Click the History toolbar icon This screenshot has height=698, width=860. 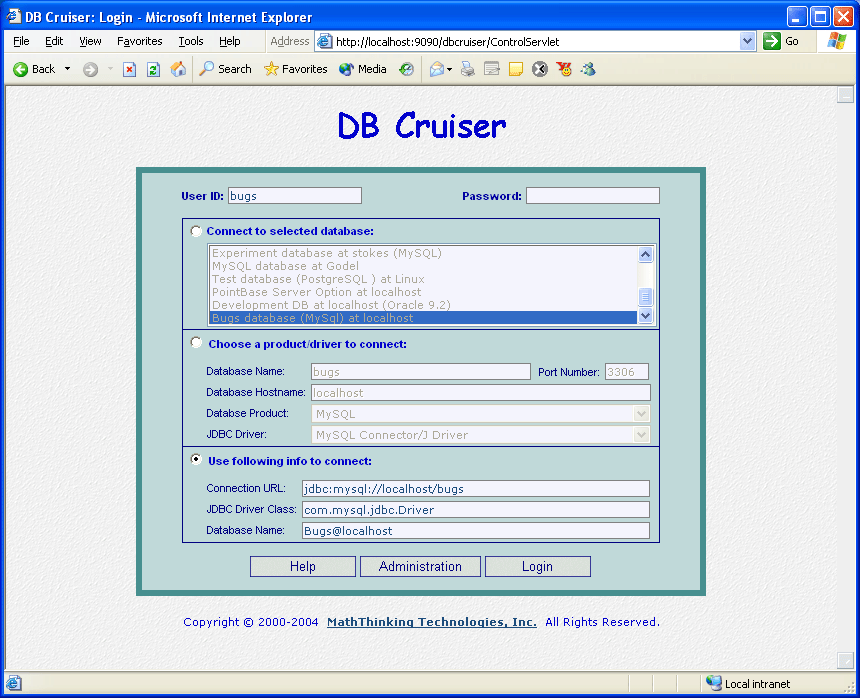tap(406, 69)
